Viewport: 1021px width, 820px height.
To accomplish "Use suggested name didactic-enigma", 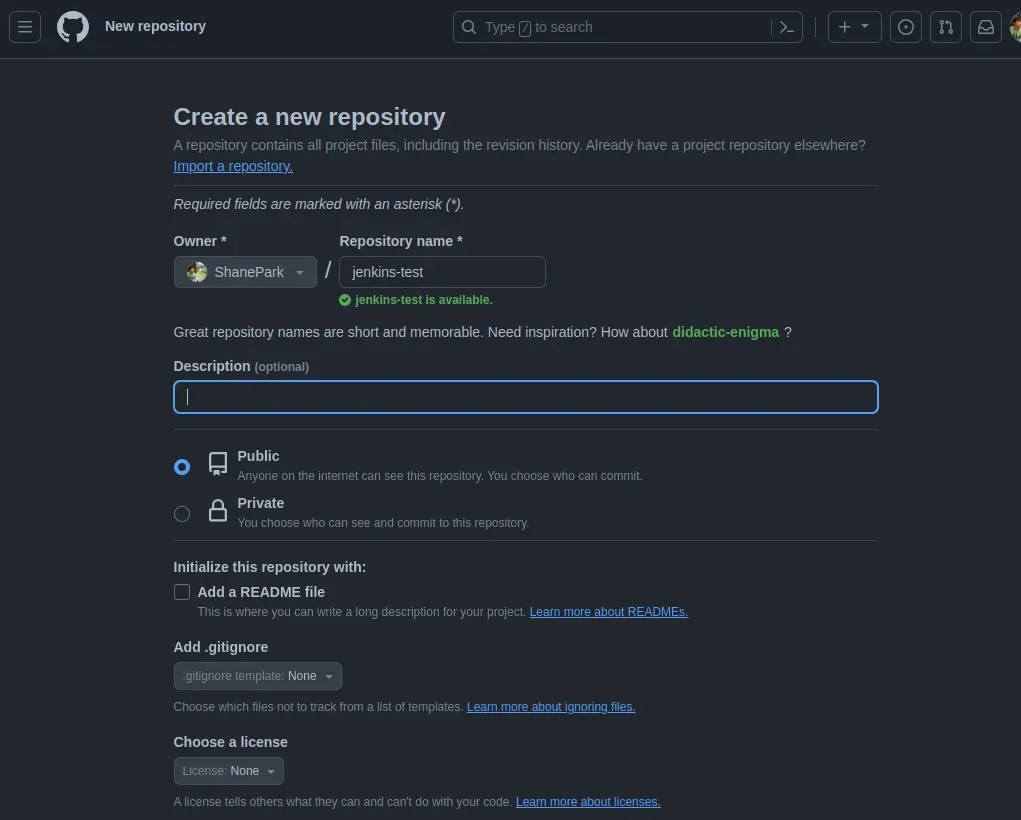I will click(x=725, y=332).
